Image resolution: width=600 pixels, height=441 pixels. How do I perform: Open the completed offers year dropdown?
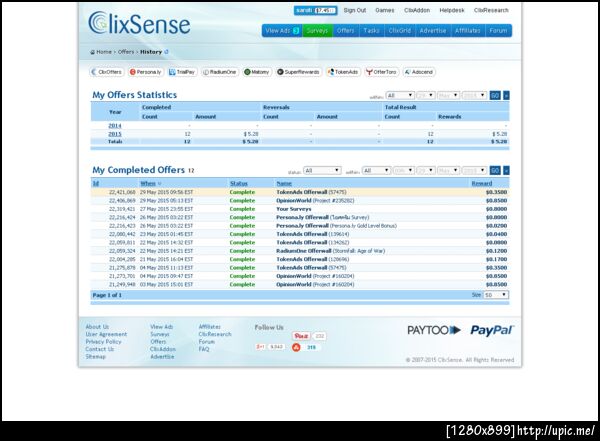click(474, 170)
